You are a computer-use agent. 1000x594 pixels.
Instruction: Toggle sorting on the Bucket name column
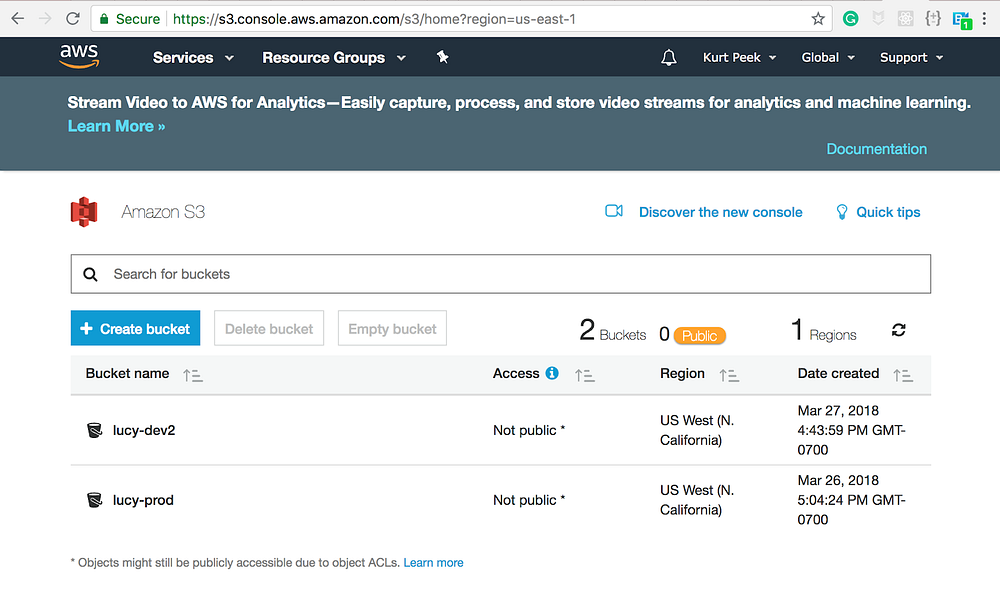coord(193,375)
